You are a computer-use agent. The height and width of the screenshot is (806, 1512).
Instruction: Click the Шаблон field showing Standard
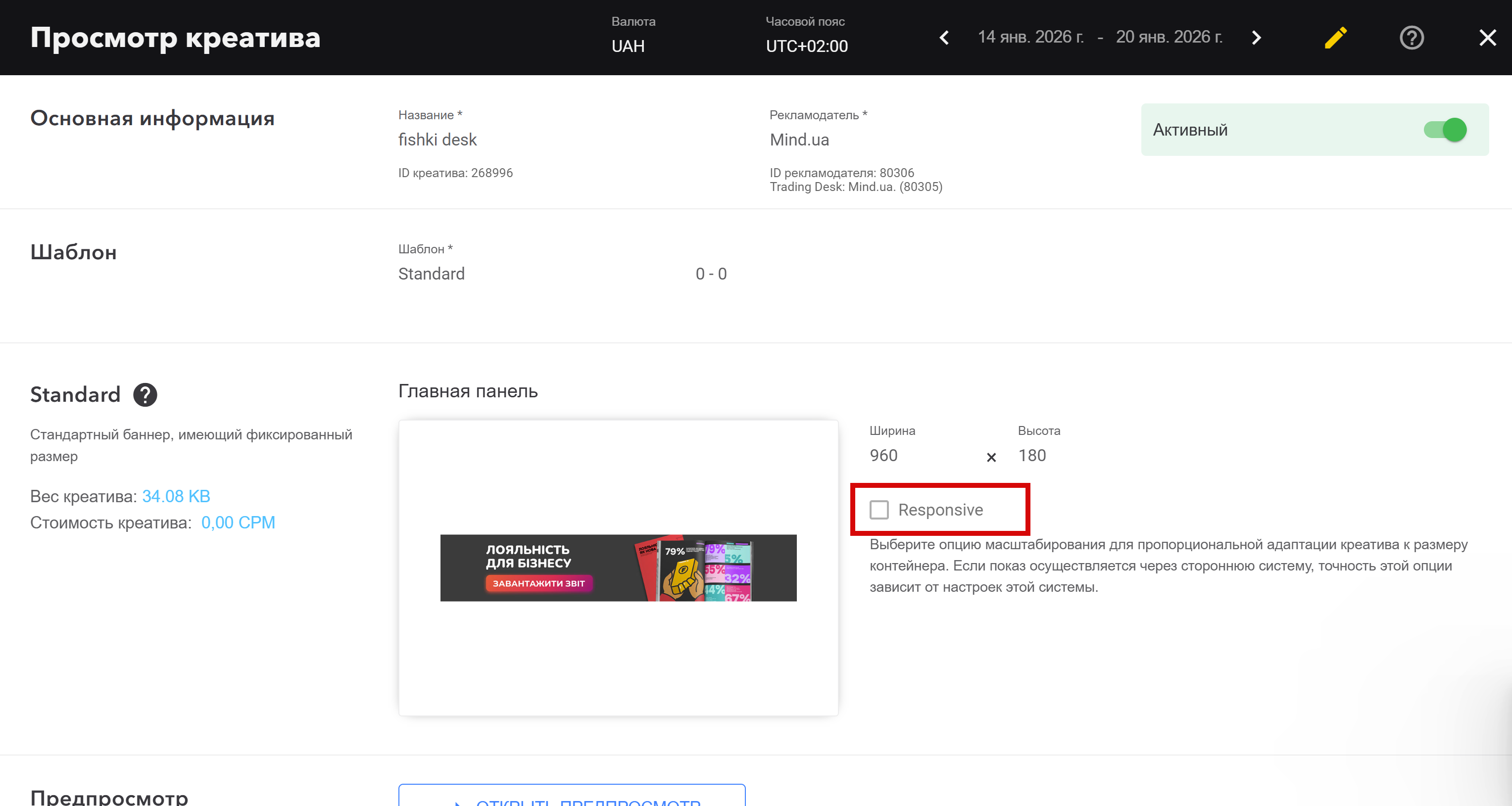click(x=432, y=274)
